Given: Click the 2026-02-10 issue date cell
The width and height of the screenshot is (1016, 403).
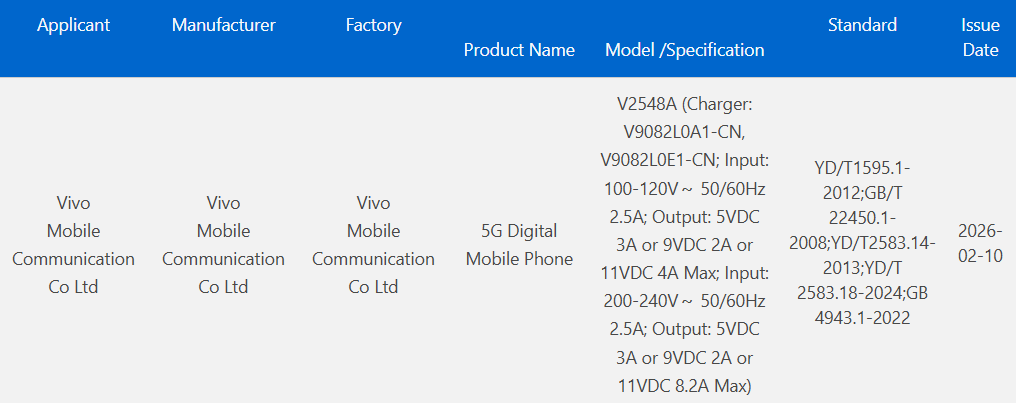Looking at the screenshot, I should point(980,245).
